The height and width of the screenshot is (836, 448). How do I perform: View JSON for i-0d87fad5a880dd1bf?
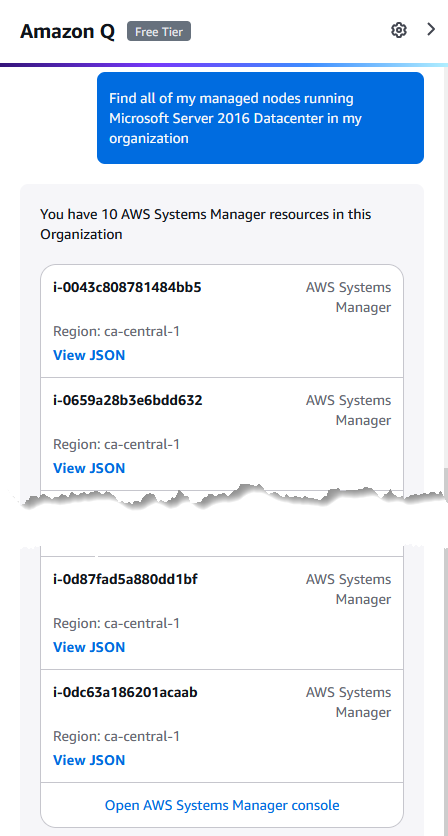click(x=89, y=647)
